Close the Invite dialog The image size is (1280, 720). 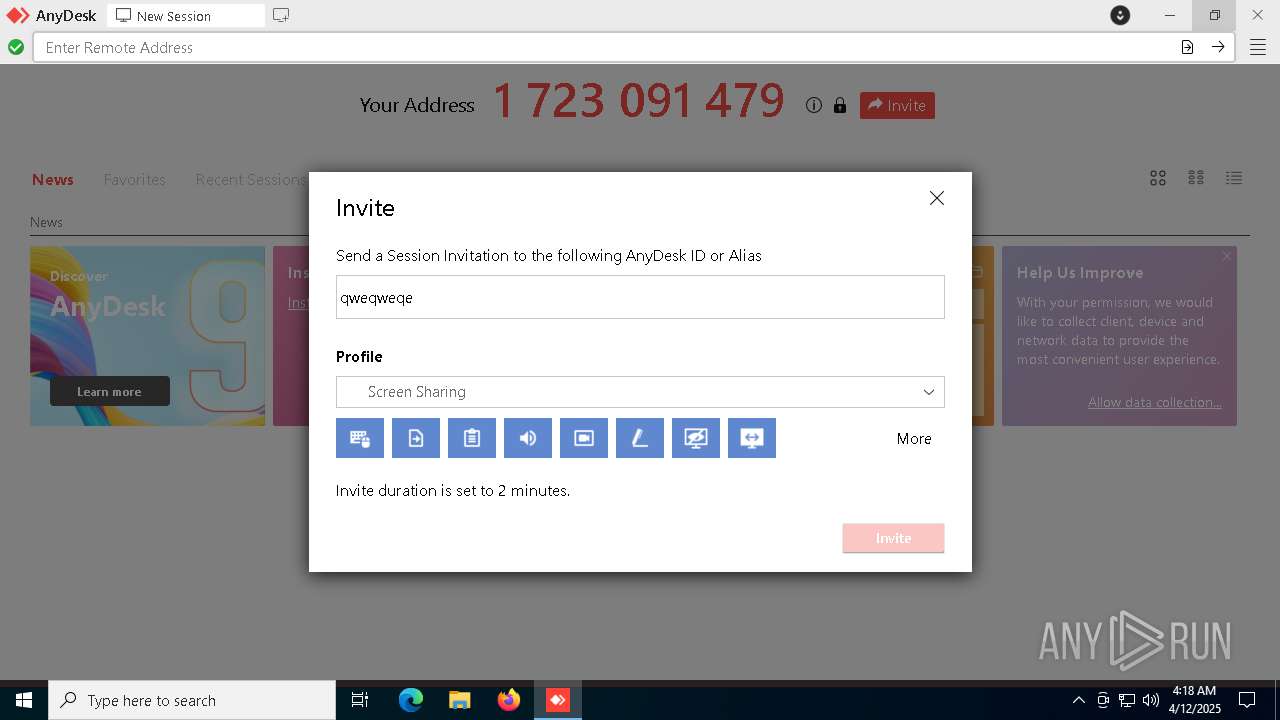[x=937, y=198]
